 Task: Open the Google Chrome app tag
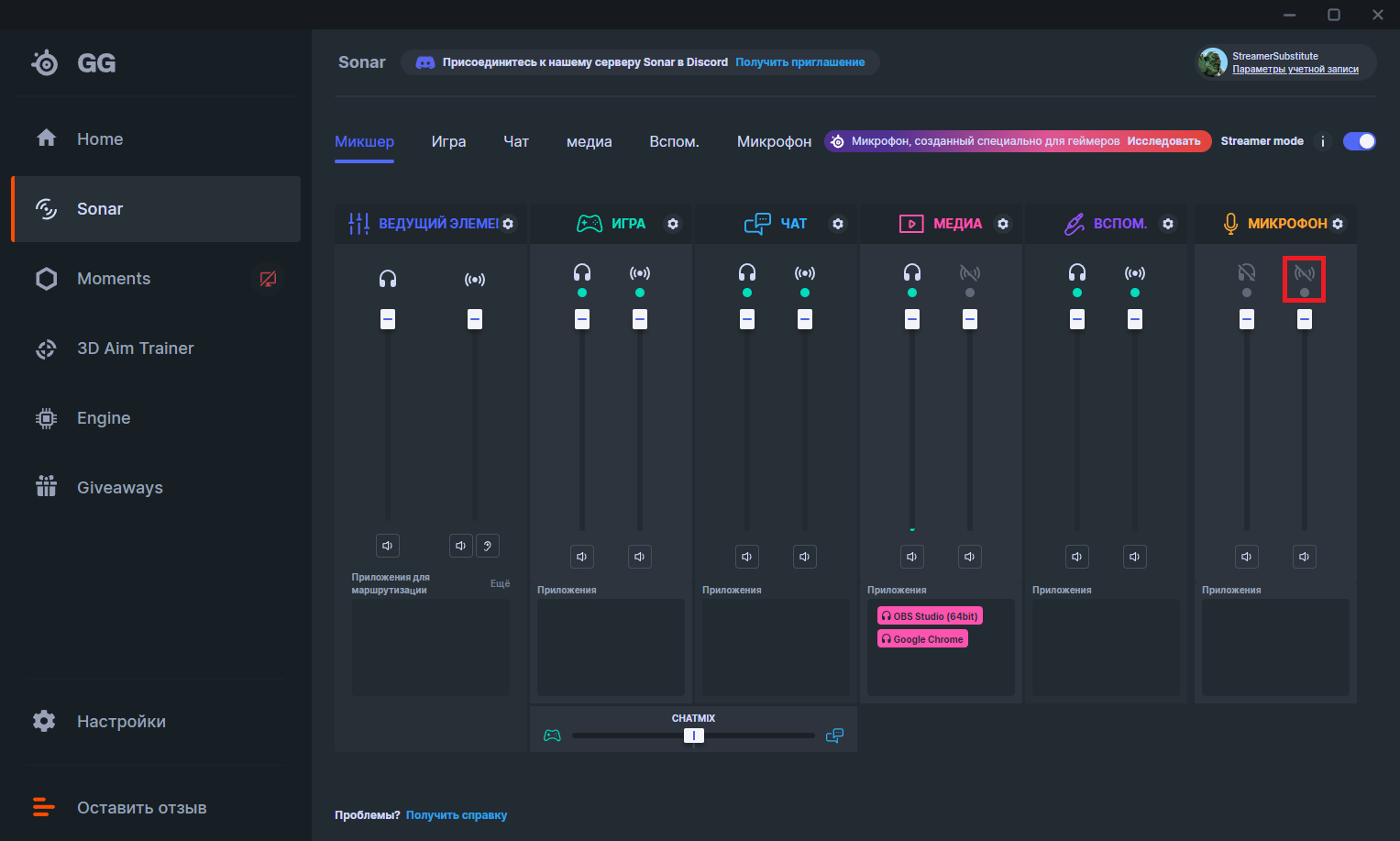pyautogui.click(x=922, y=639)
